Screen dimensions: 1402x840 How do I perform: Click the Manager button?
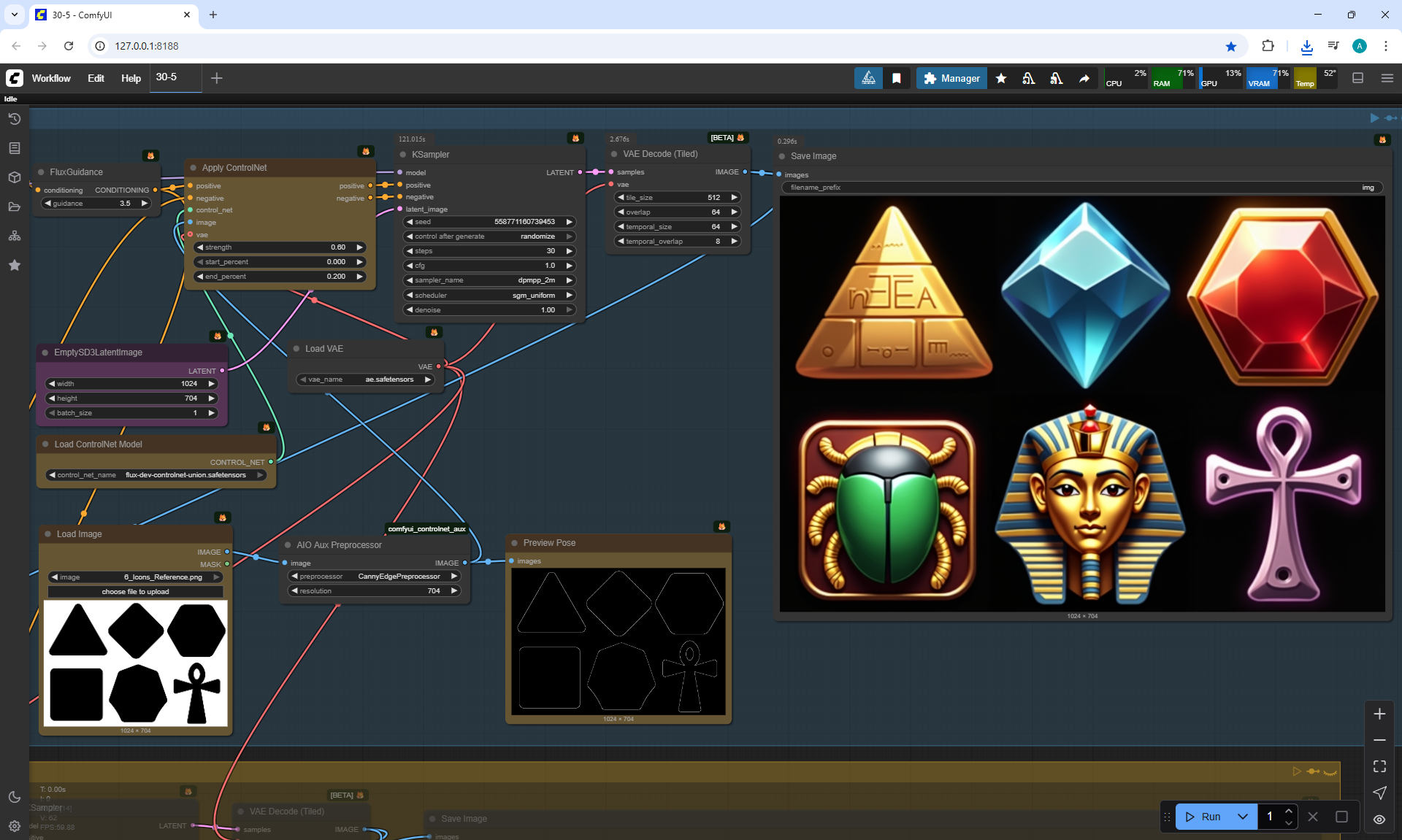coord(951,78)
